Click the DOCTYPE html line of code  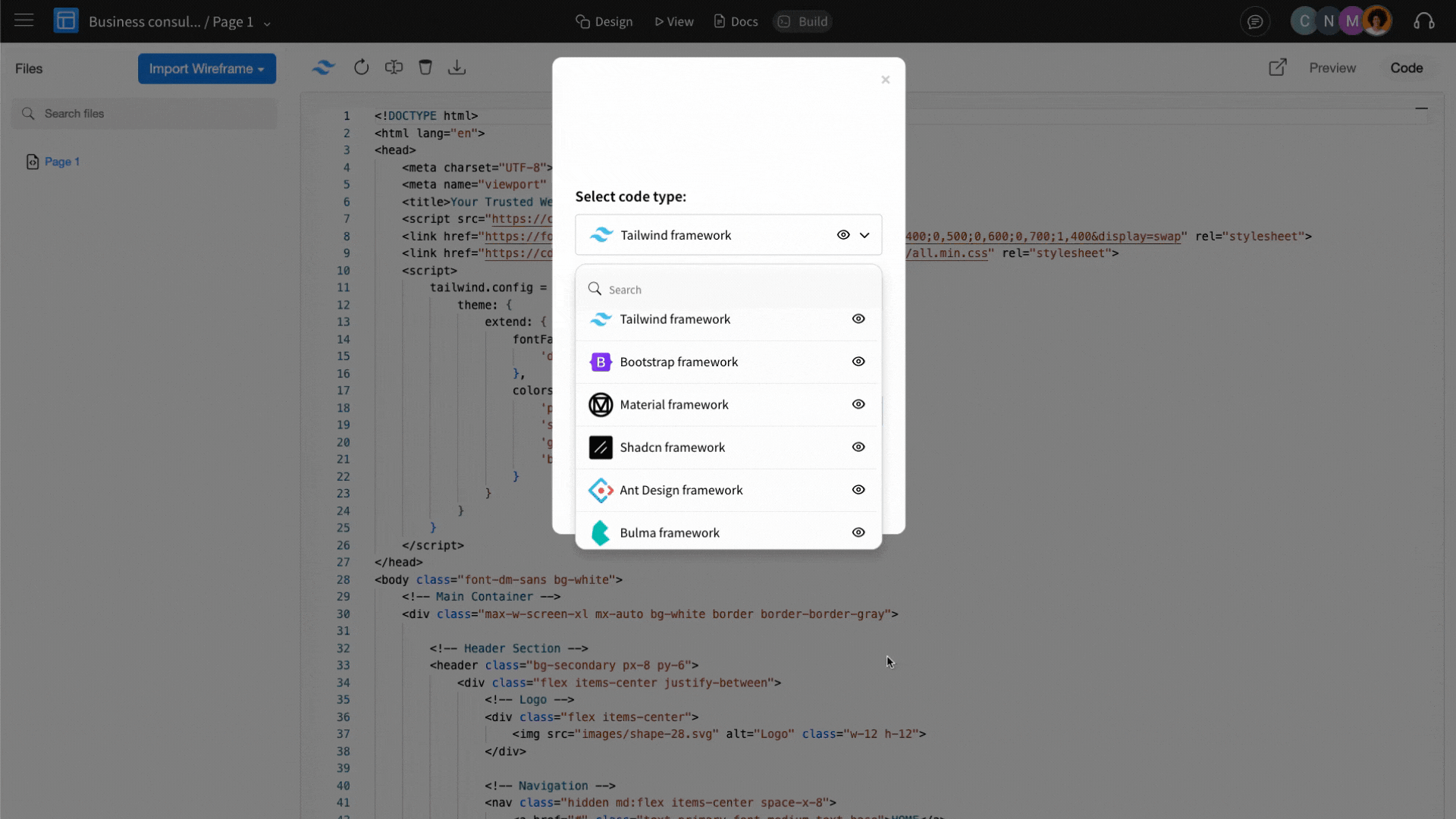tap(426, 116)
